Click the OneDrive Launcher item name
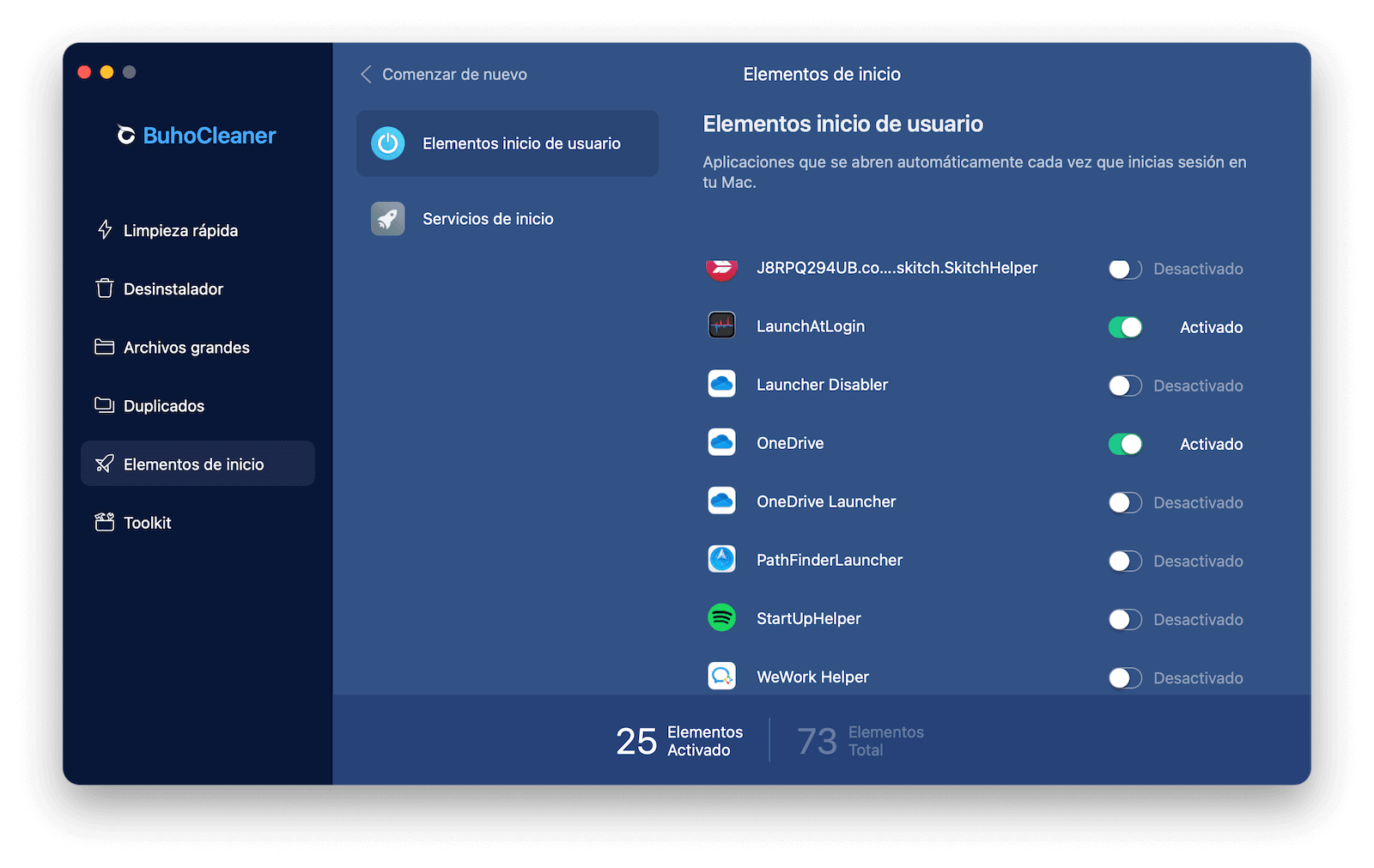Screen dimensions: 1374x868 (826, 501)
